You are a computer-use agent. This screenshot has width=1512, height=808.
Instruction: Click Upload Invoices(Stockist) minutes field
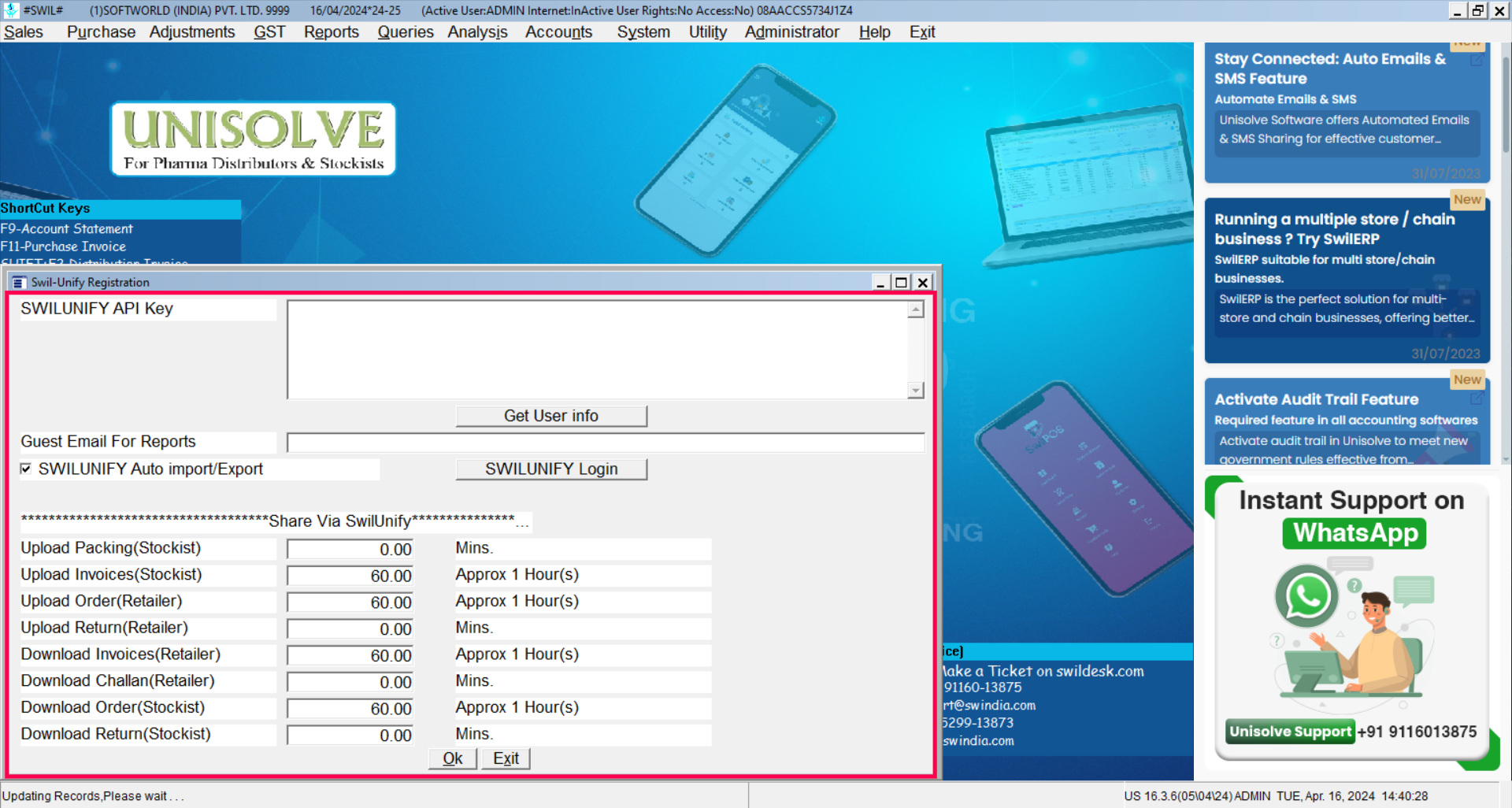[x=350, y=576]
